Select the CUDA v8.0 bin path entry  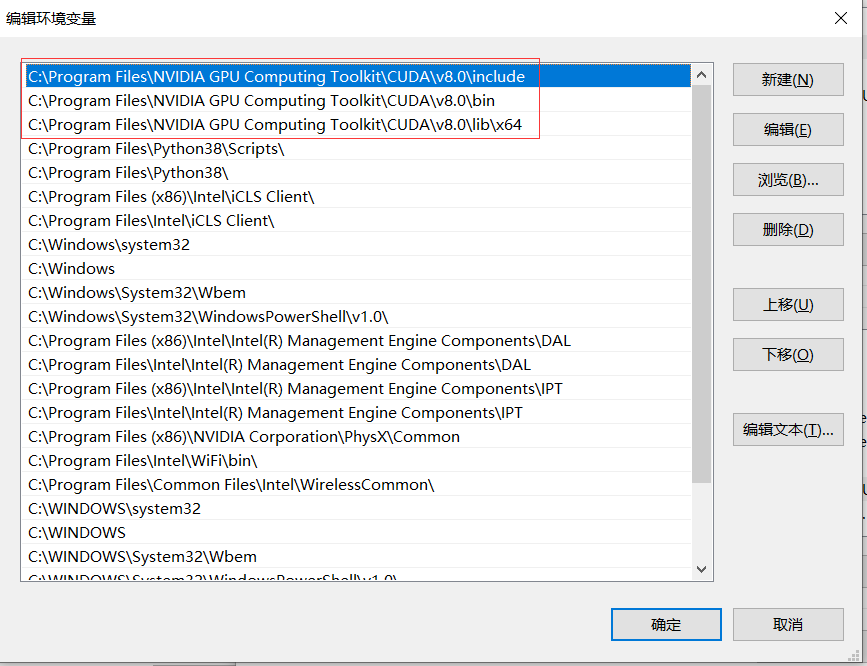point(260,100)
